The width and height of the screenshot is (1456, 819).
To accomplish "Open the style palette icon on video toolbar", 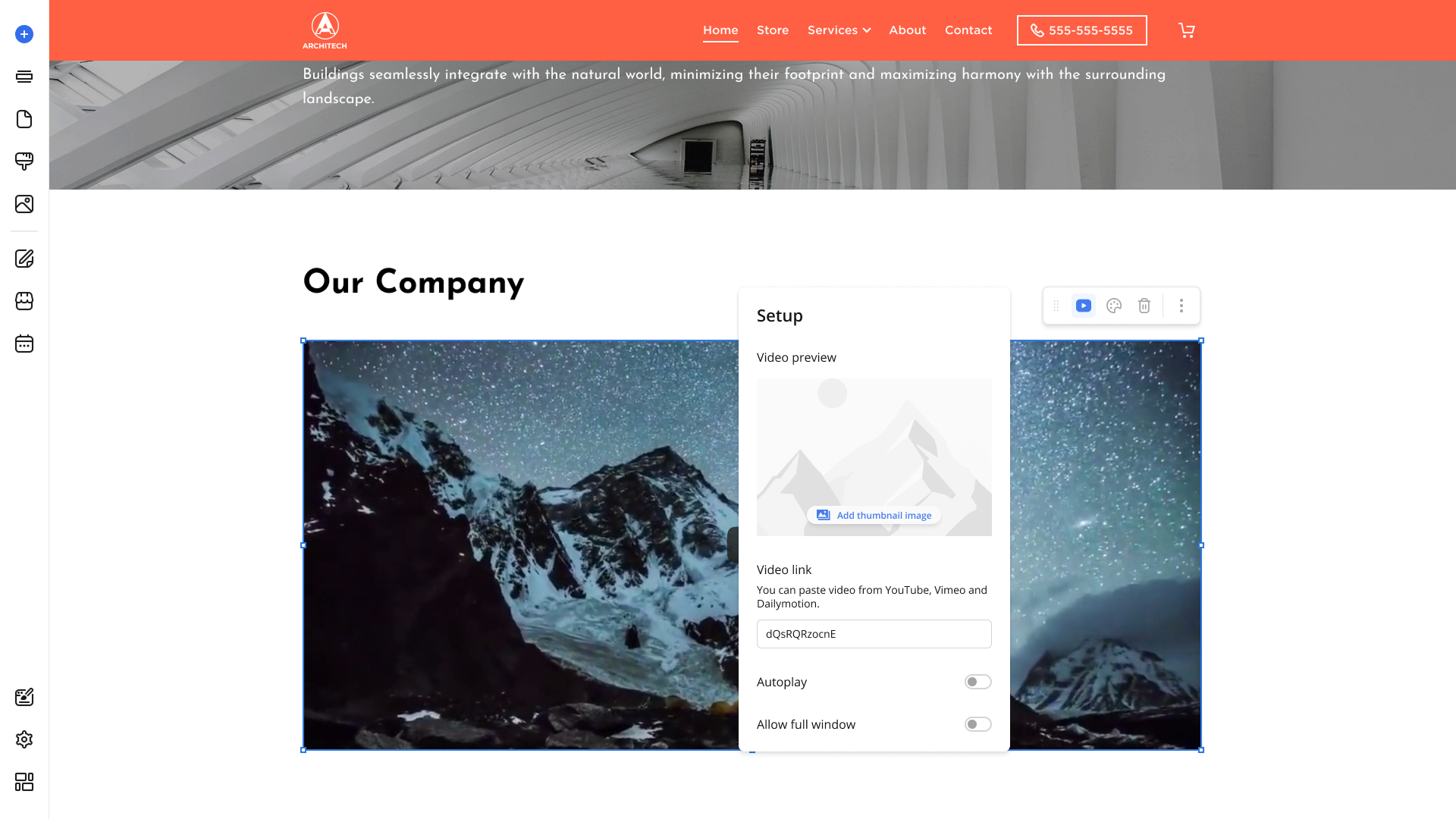I will [x=1114, y=306].
